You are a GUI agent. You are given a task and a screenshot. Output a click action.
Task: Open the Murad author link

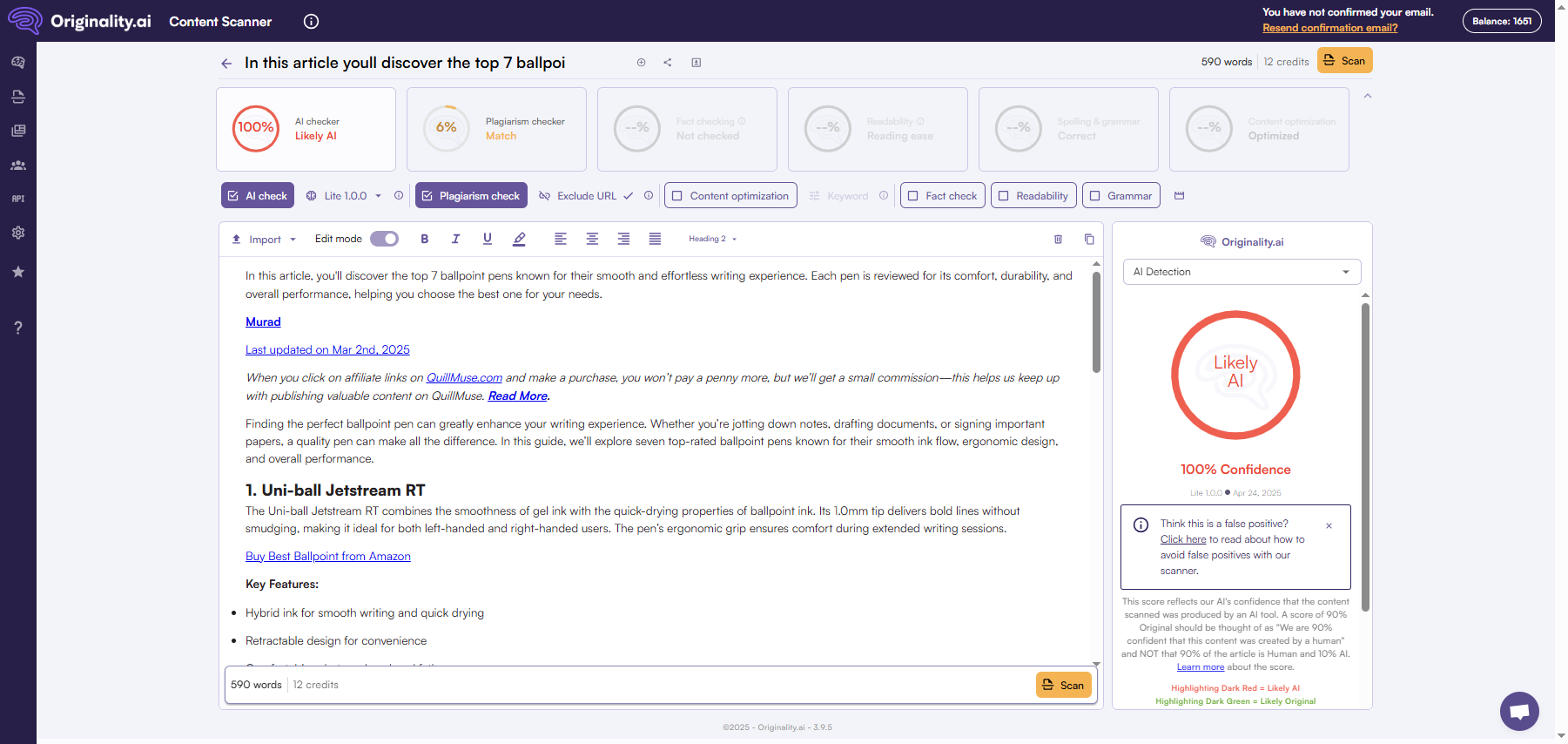click(x=263, y=321)
